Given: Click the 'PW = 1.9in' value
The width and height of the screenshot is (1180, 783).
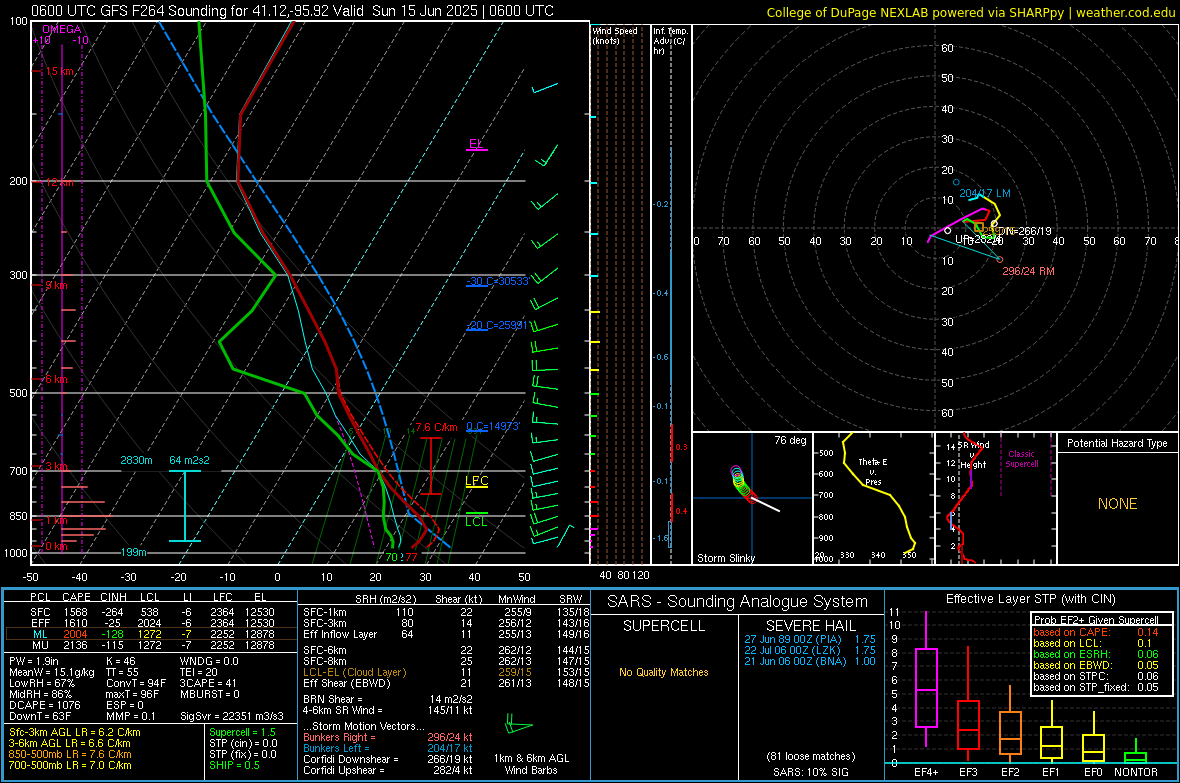Looking at the screenshot, I should click(34, 661).
